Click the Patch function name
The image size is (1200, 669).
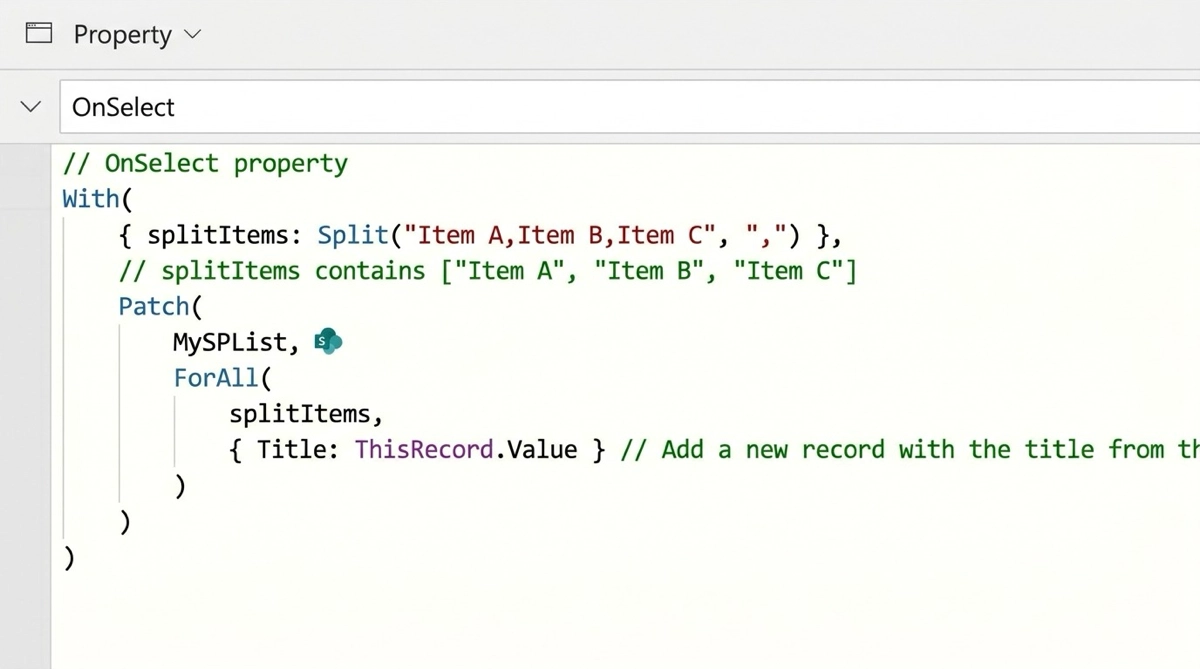(x=153, y=306)
